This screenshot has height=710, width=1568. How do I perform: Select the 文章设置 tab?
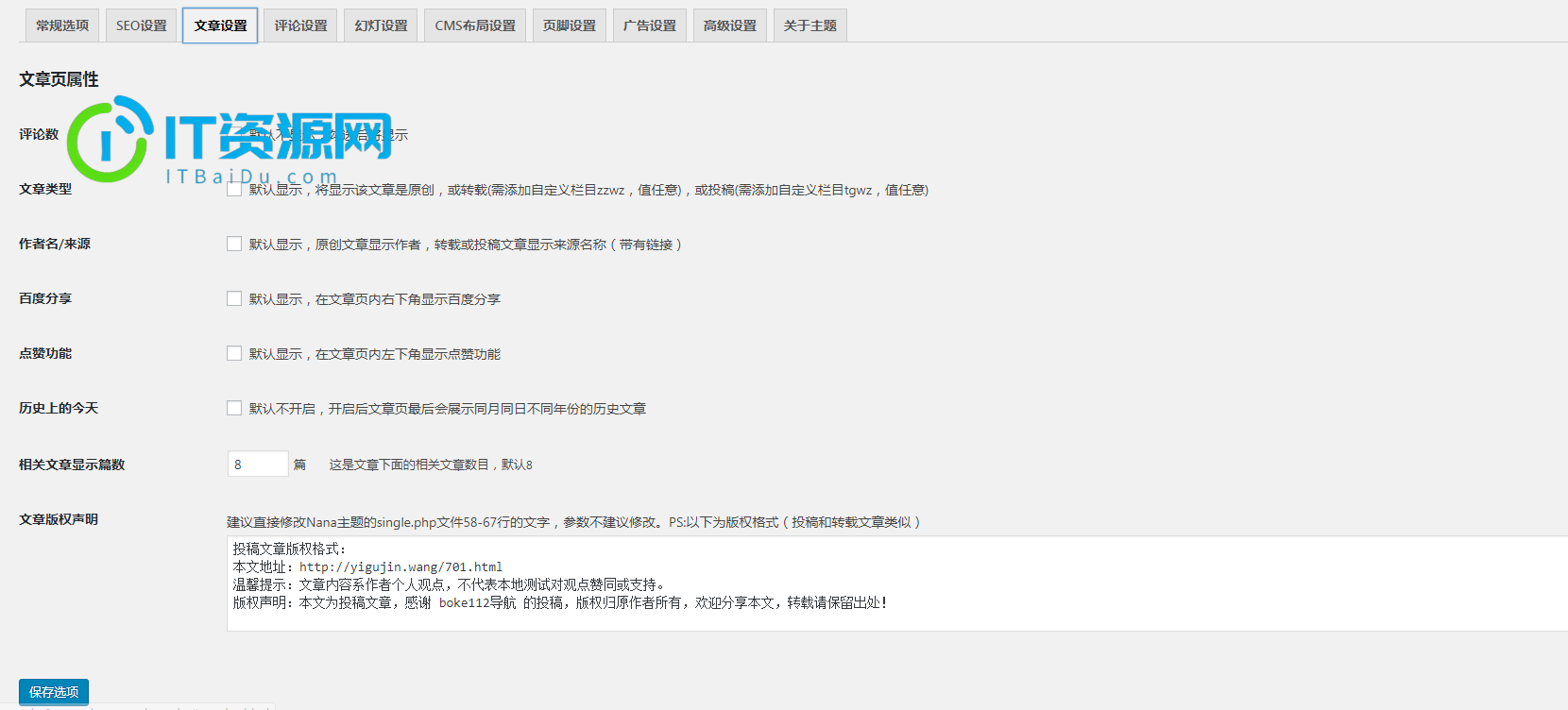point(220,25)
